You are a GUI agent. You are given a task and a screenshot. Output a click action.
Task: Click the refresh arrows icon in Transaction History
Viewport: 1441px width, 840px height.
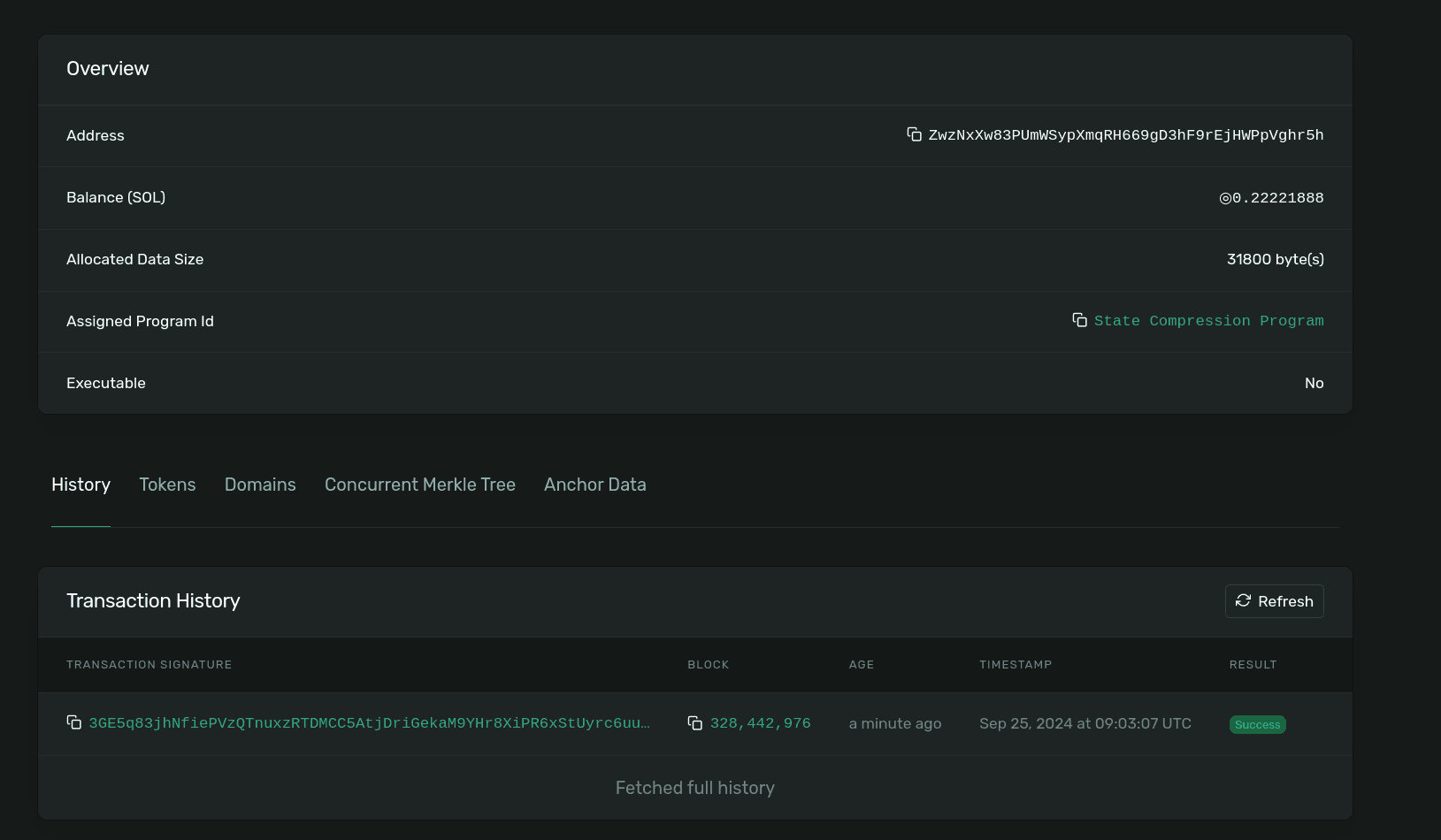click(1244, 600)
